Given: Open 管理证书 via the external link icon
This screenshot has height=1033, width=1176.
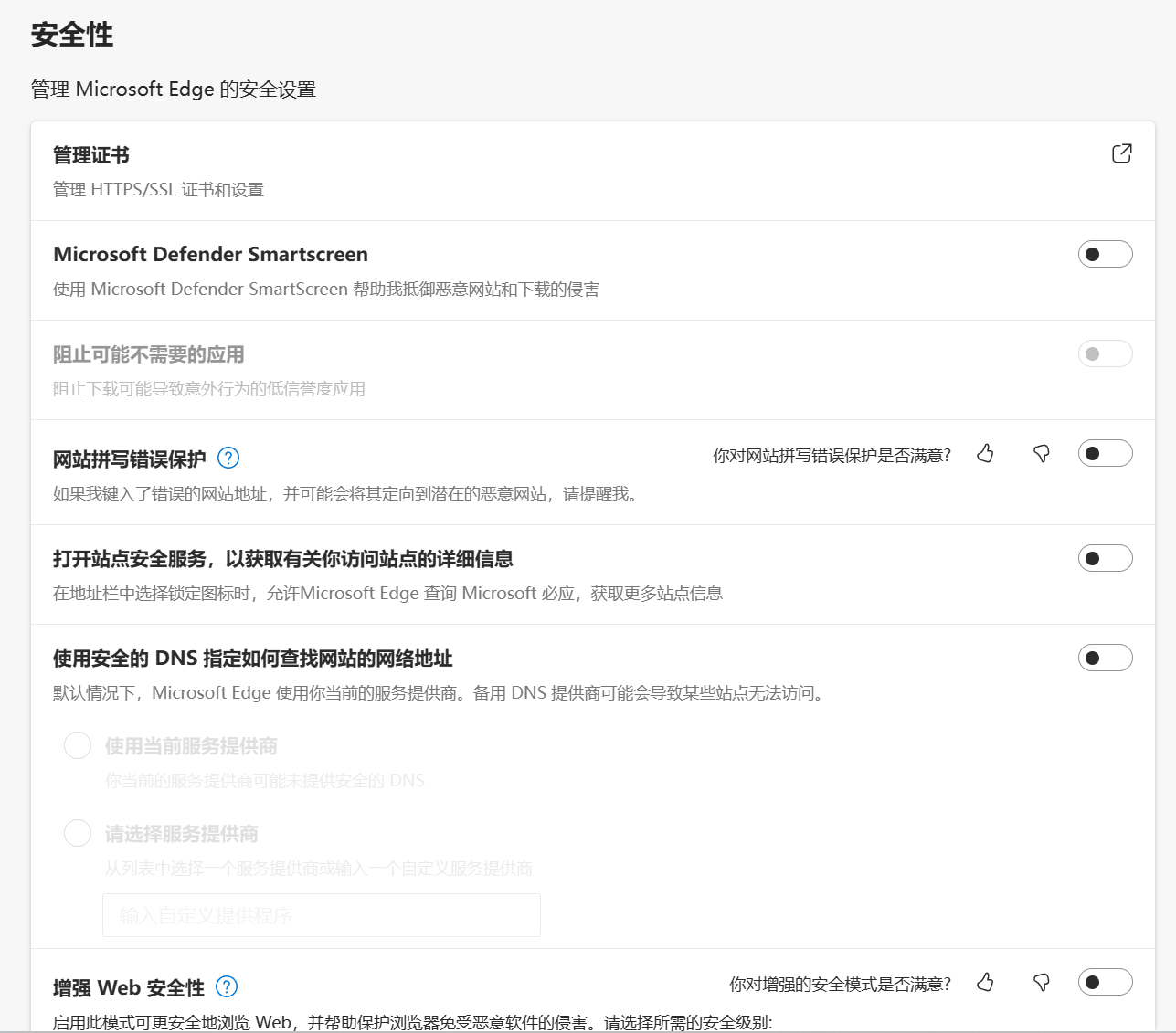Looking at the screenshot, I should click(1122, 155).
